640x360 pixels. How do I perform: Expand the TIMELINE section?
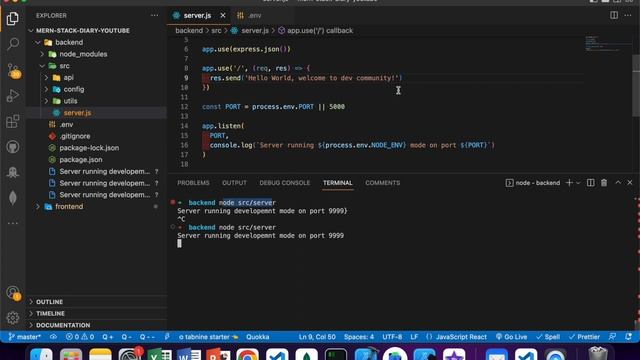point(50,313)
